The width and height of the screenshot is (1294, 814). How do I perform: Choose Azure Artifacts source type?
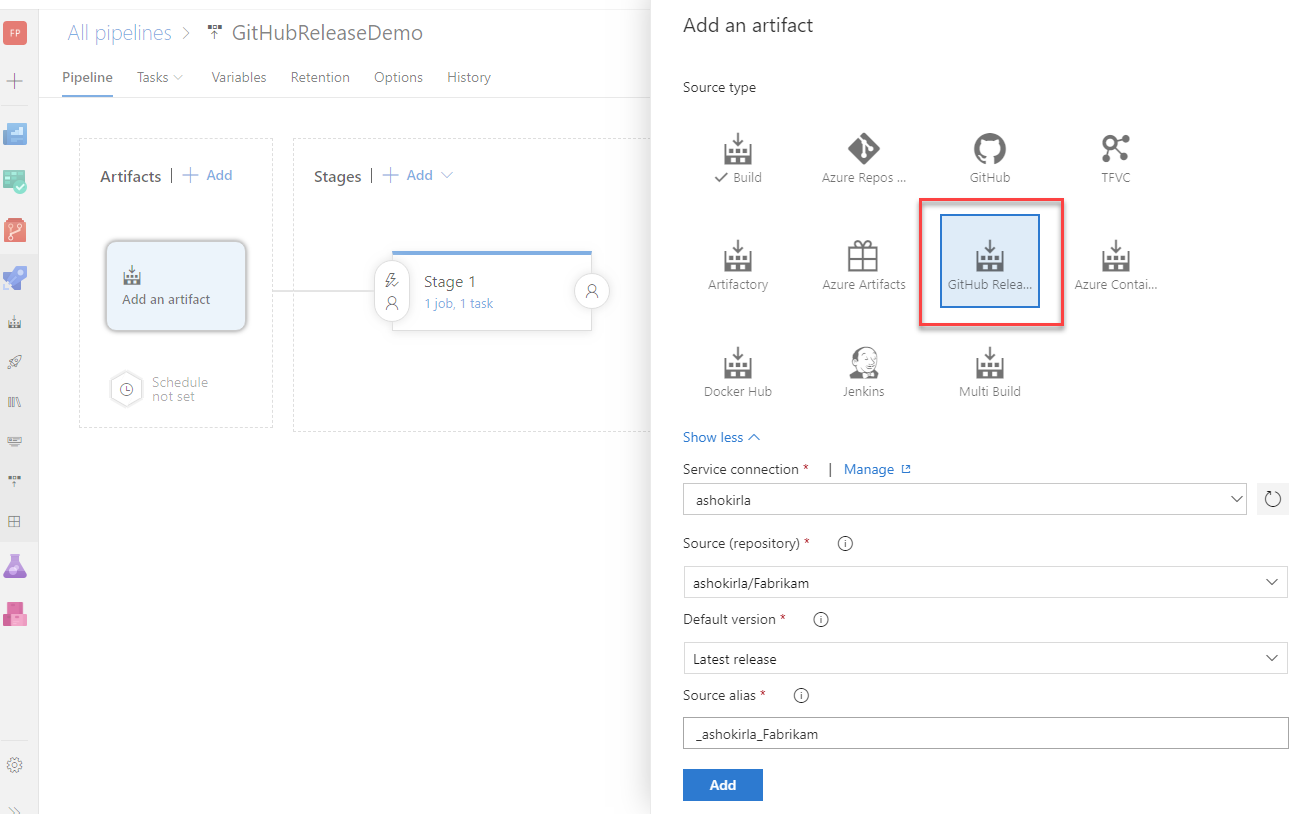point(863,263)
